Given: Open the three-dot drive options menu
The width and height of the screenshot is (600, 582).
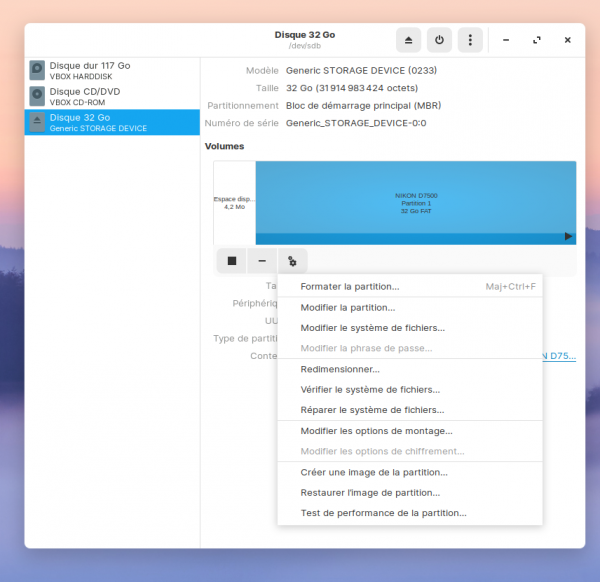Looking at the screenshot, I should click(470, 40).
